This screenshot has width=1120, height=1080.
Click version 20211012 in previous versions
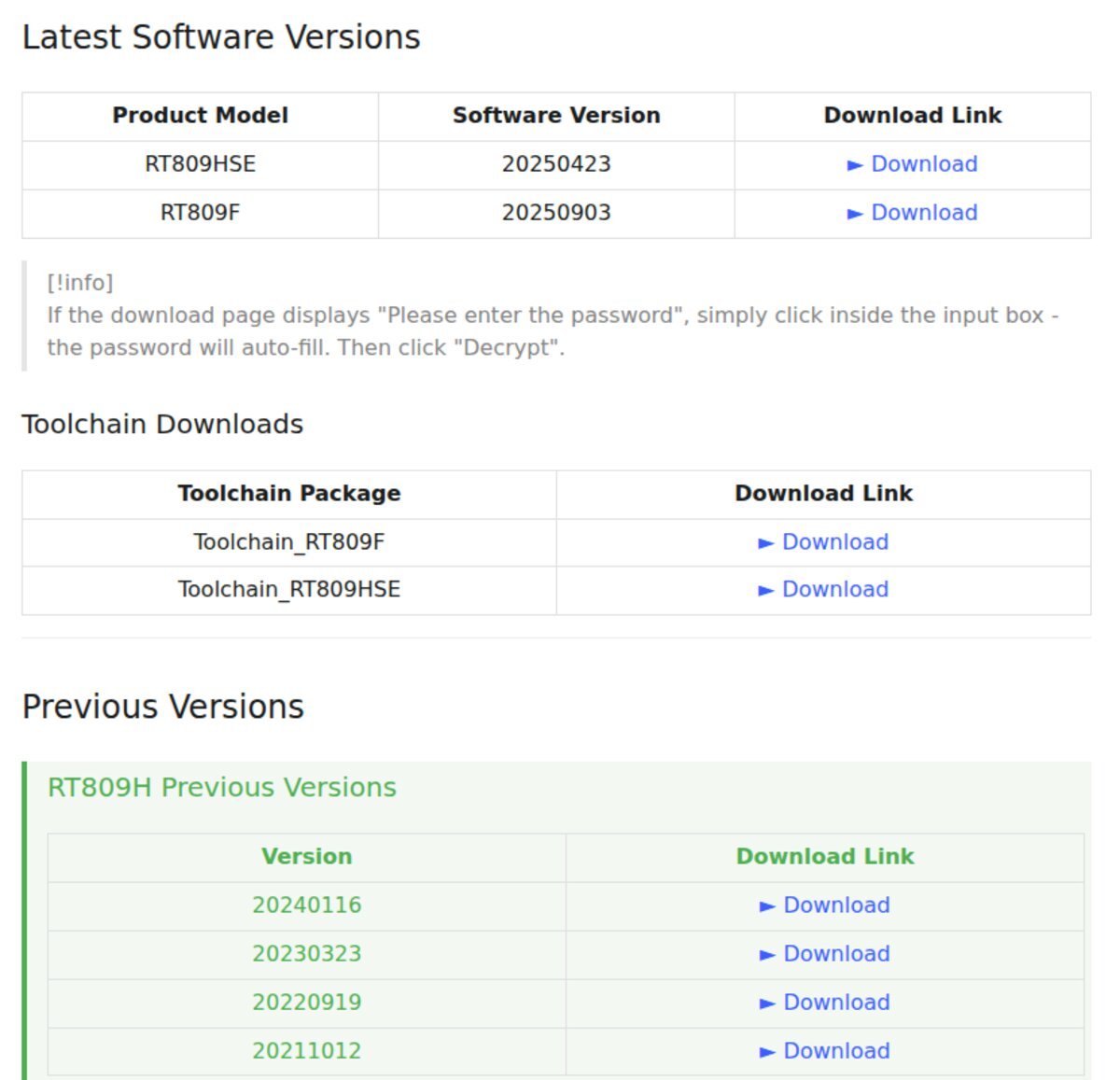(x=307, y=1051)
